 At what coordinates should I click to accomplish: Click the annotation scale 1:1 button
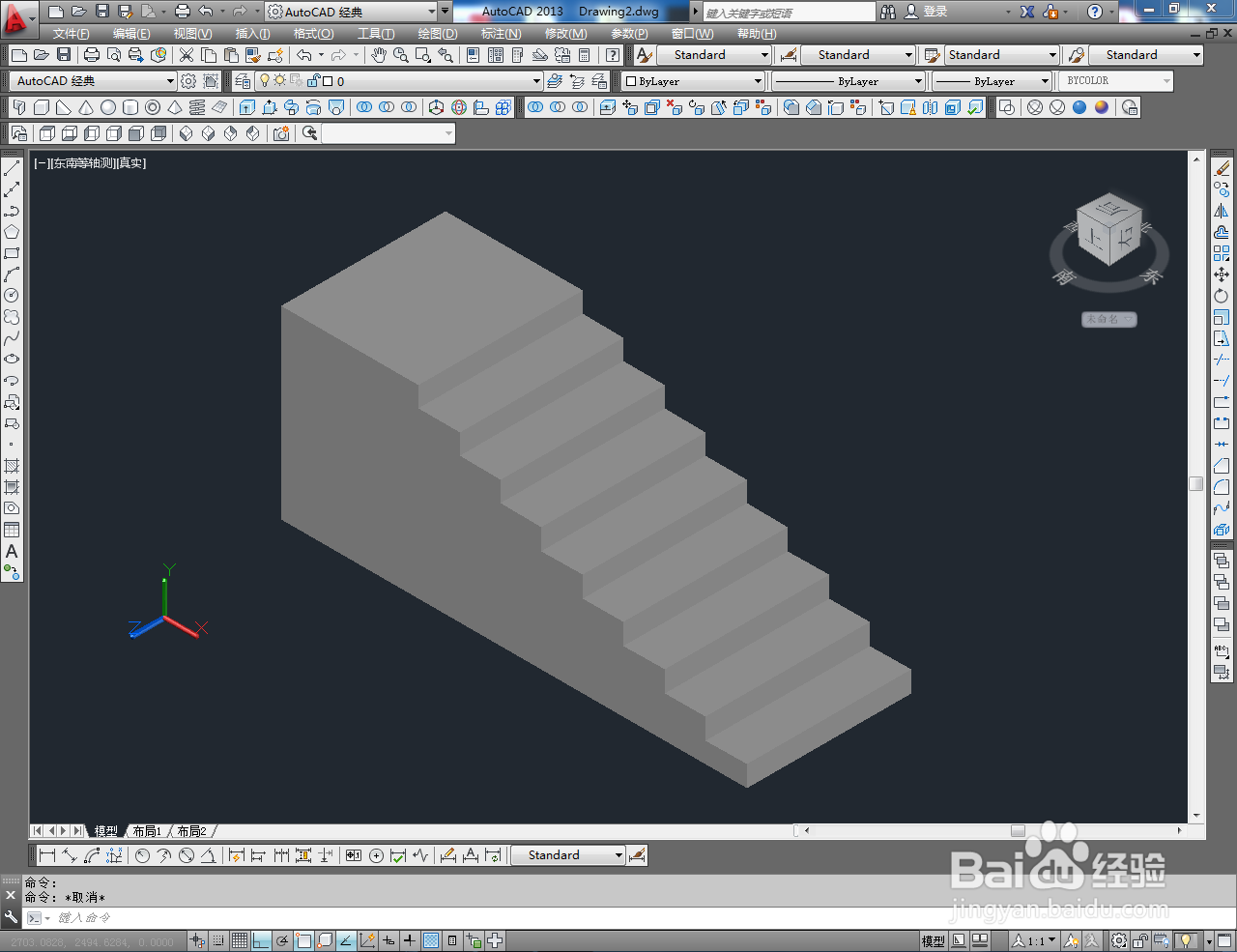1034,940
